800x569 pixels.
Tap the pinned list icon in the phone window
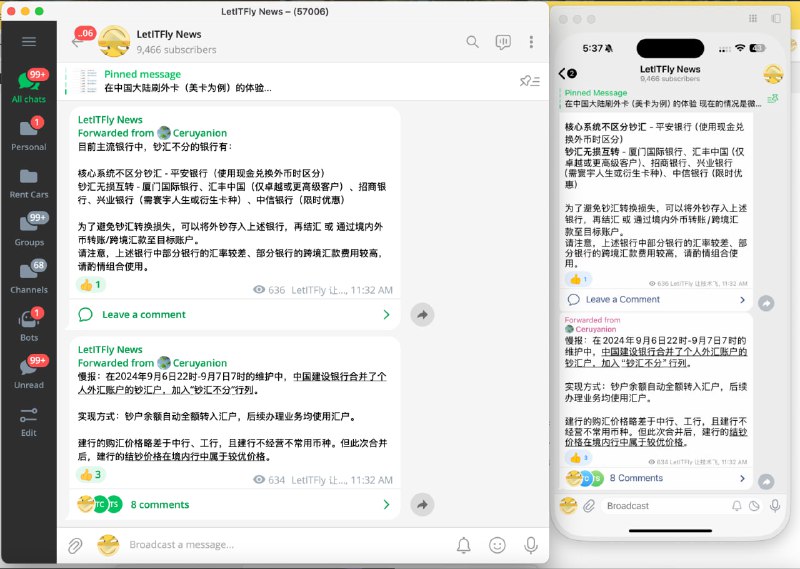coord(773,98)
